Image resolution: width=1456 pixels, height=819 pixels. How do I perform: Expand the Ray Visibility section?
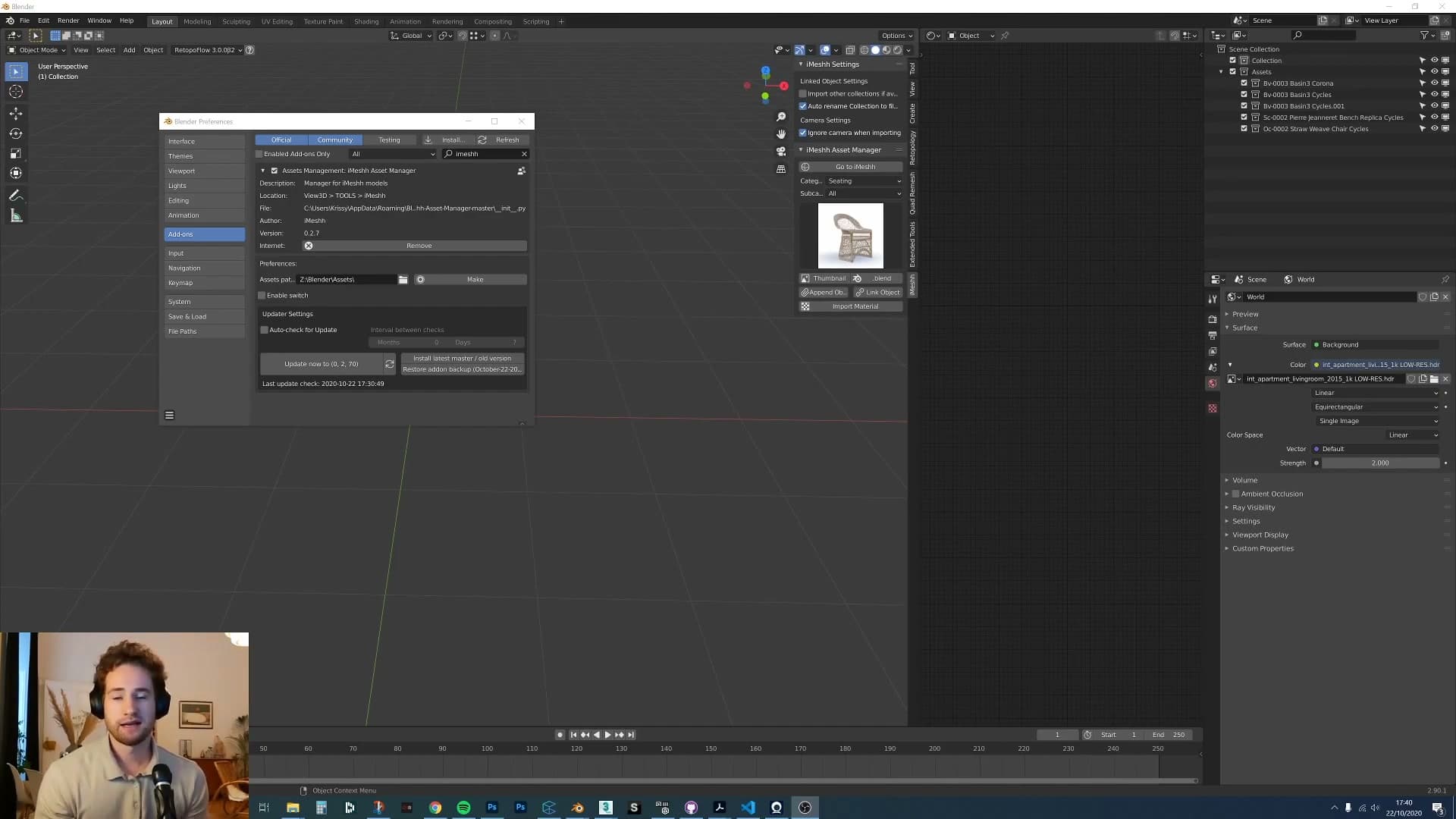point(1254,507)
